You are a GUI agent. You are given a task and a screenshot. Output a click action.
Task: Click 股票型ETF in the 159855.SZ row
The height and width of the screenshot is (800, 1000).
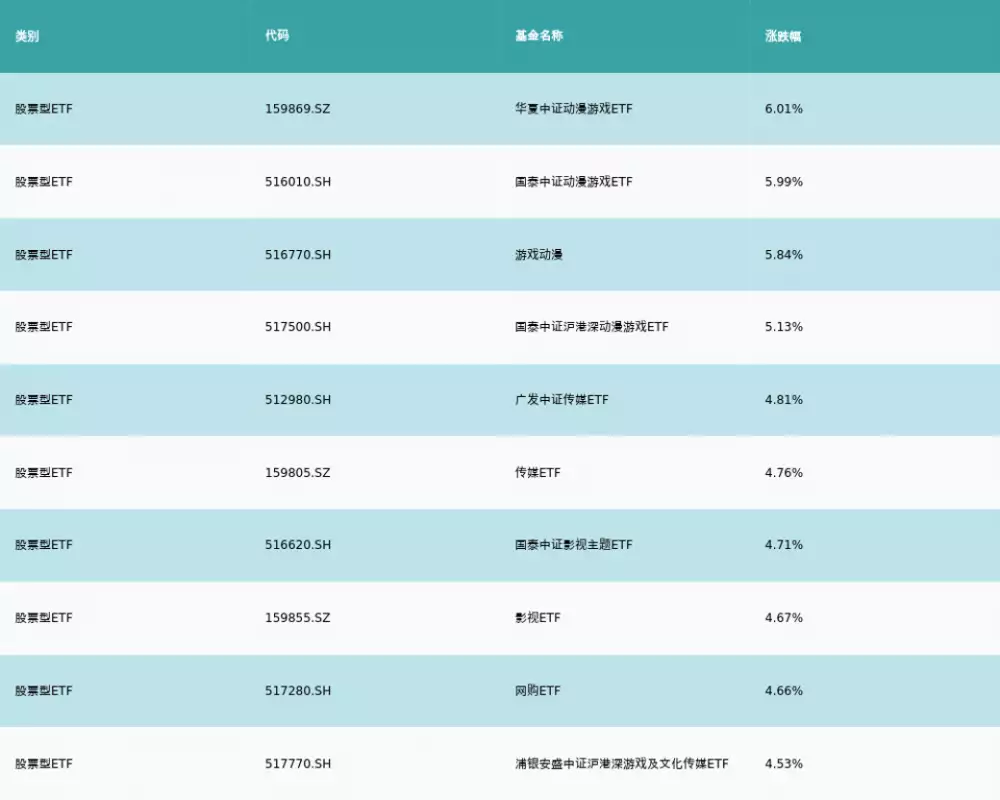pos(44,618)
